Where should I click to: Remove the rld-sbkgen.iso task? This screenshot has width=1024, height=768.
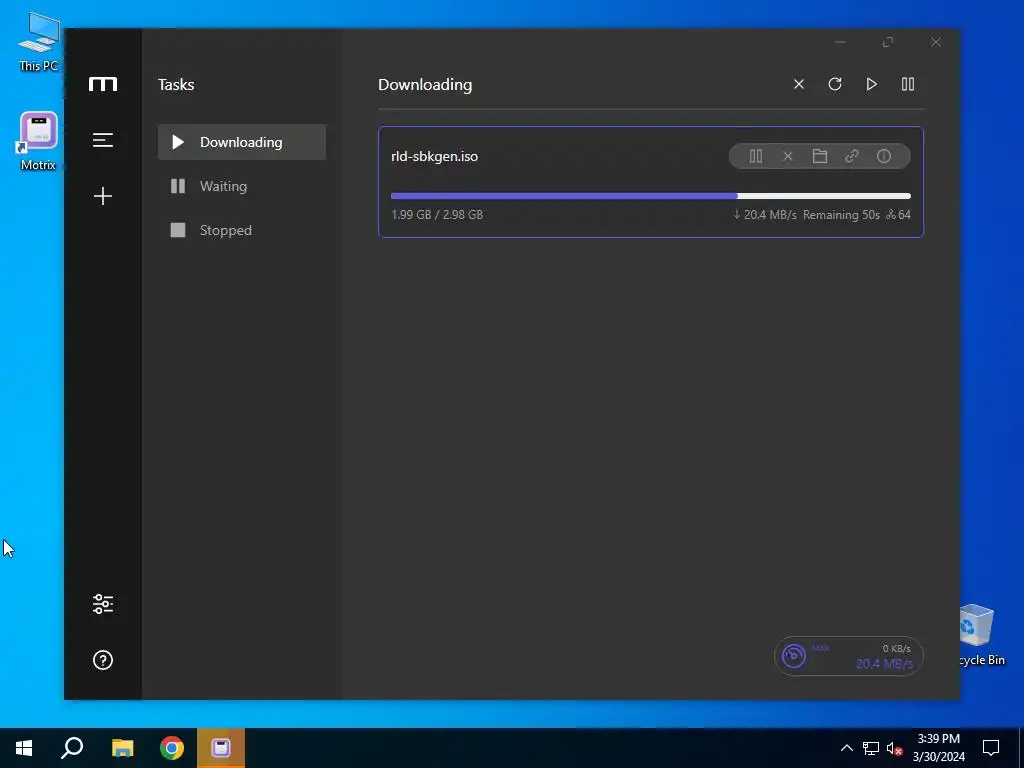click(x=788, y=156)
